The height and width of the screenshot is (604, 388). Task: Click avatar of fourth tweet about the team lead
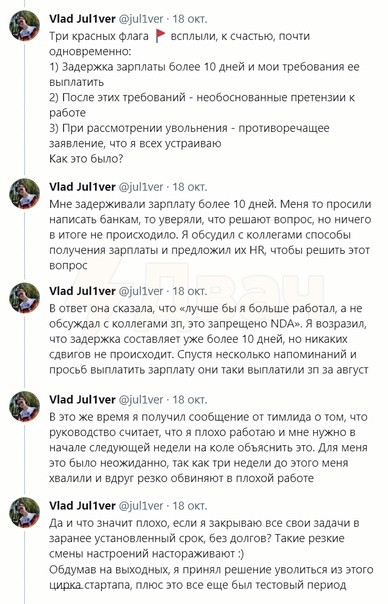click(24, 406)
